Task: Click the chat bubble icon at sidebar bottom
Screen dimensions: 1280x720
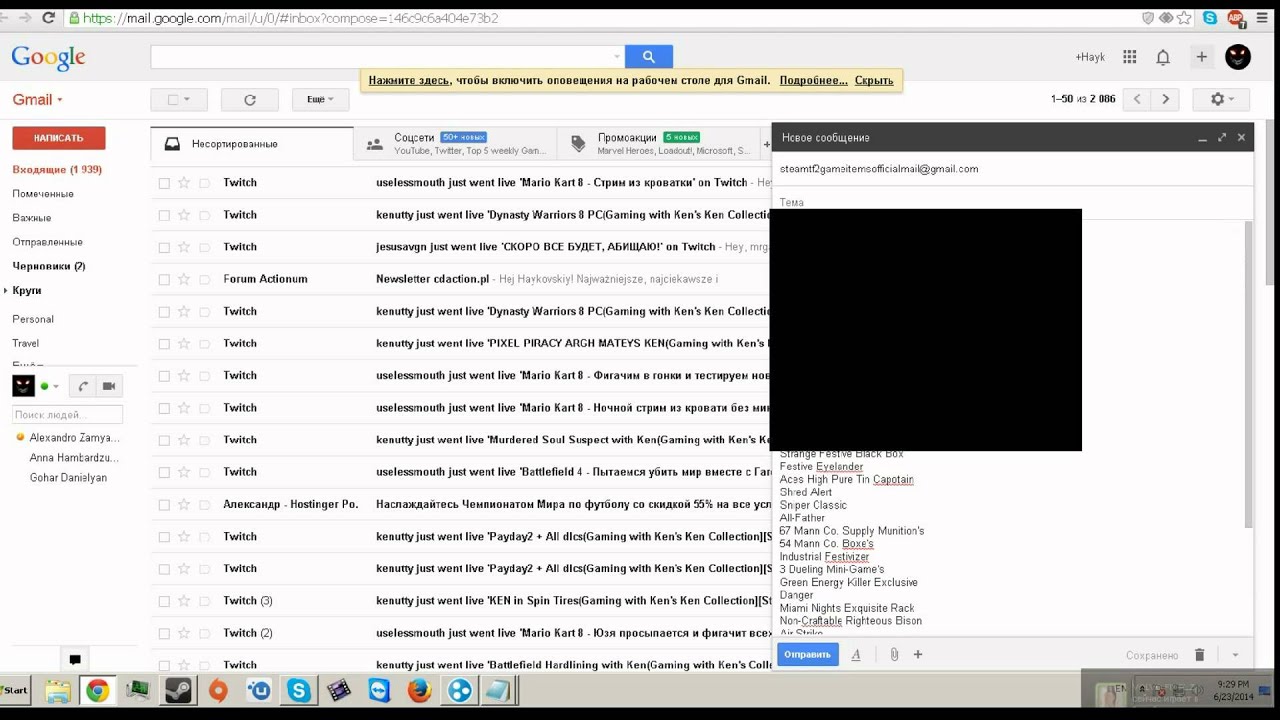Action: point(75,660)
